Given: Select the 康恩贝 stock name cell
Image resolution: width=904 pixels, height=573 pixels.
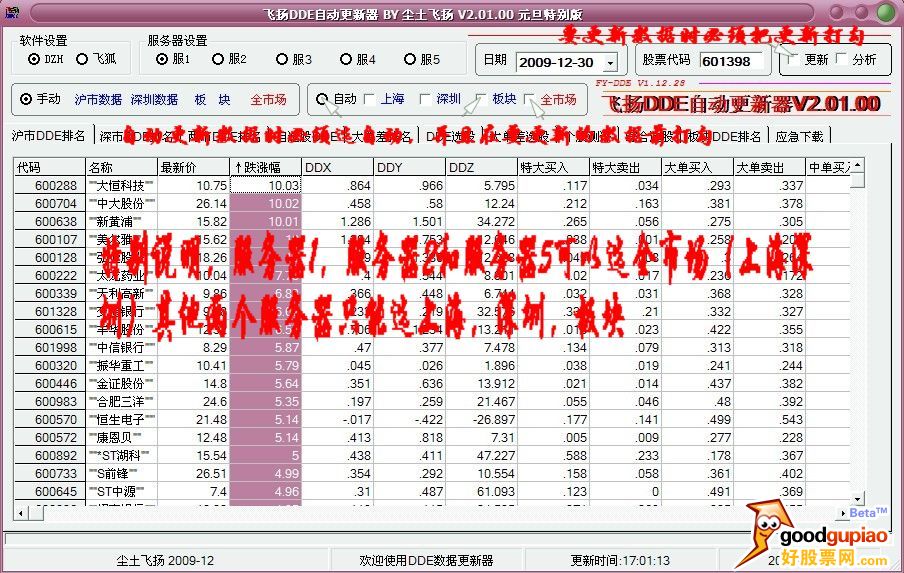Looking at the screenshot, I should pyautogui.click(x=121, y=438).
